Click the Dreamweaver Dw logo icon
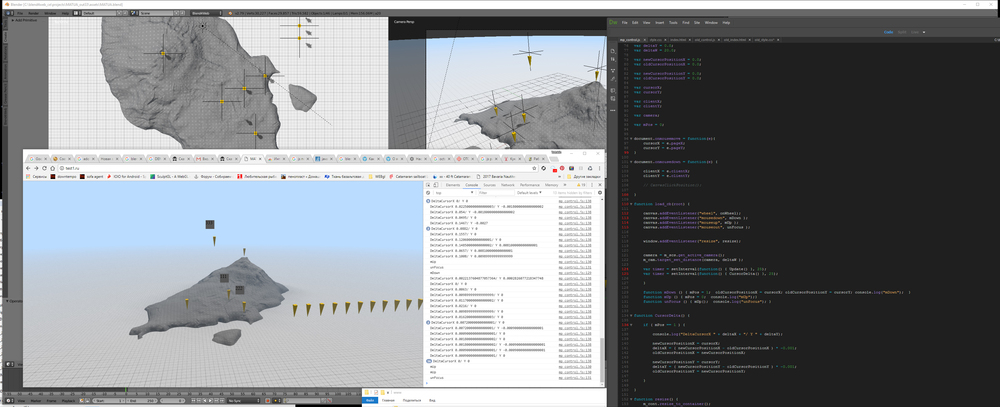1000x407 pixels. [x=615, y=21]
